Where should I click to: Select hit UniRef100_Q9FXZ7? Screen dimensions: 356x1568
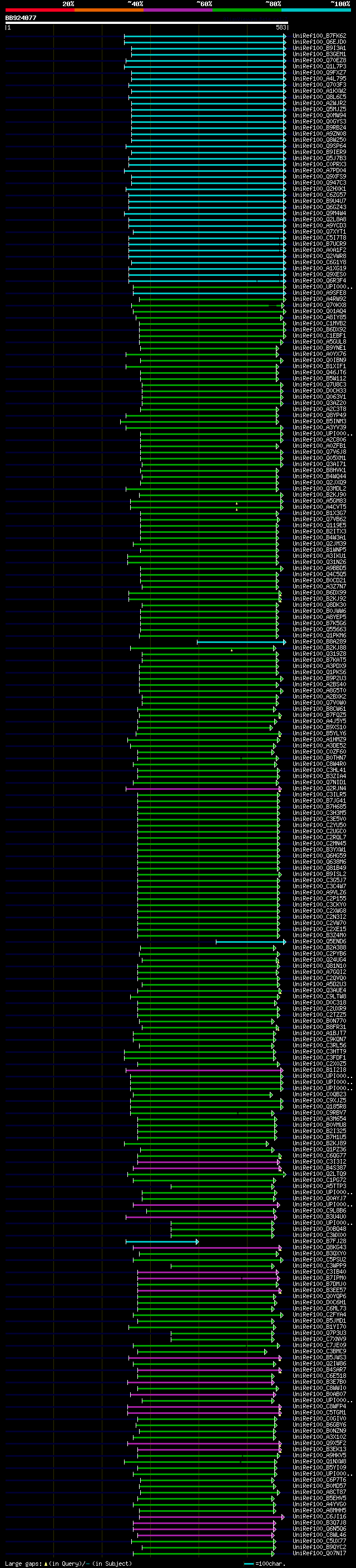(319, 72)
